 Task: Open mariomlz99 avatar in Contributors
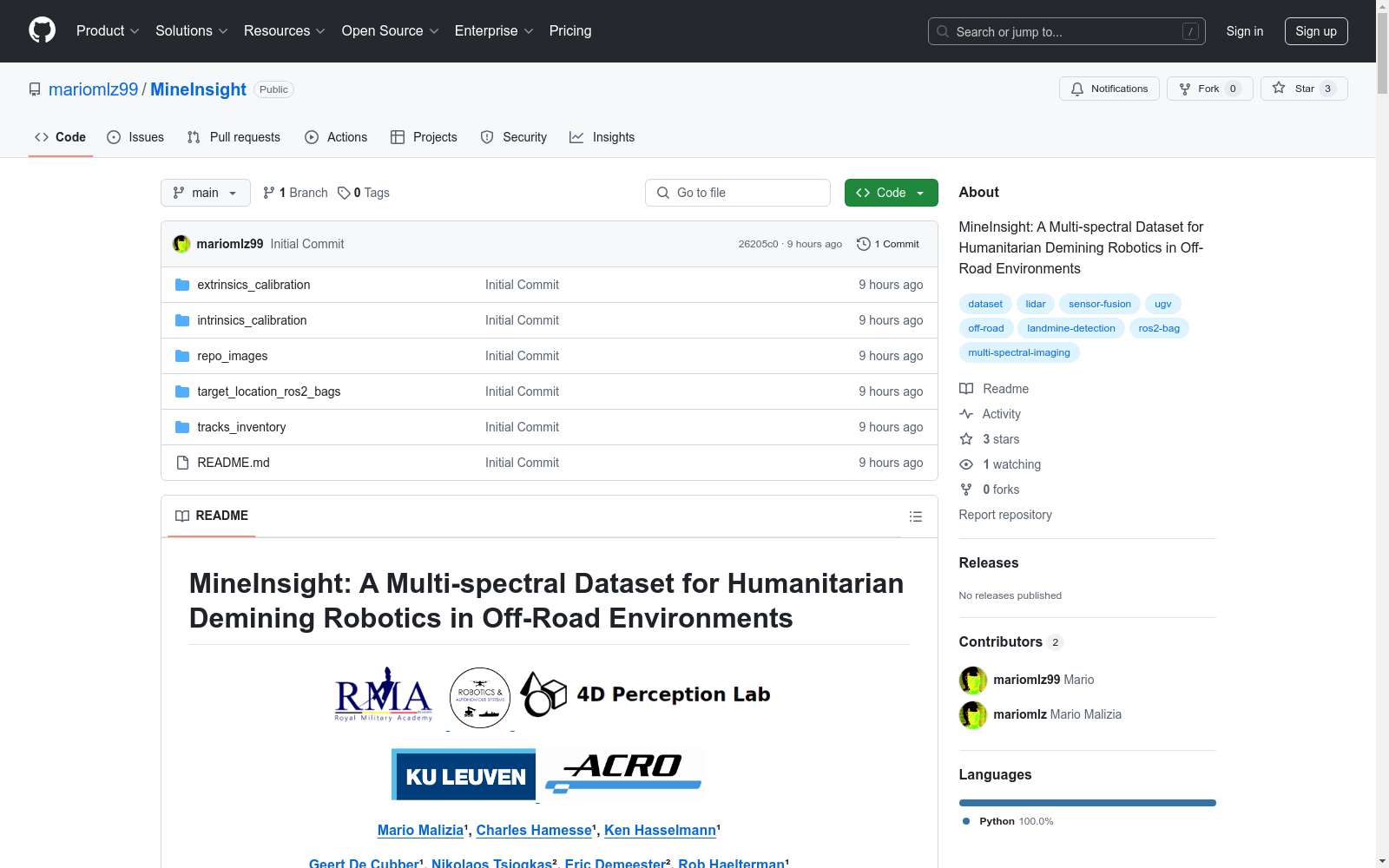click(973, 681)
